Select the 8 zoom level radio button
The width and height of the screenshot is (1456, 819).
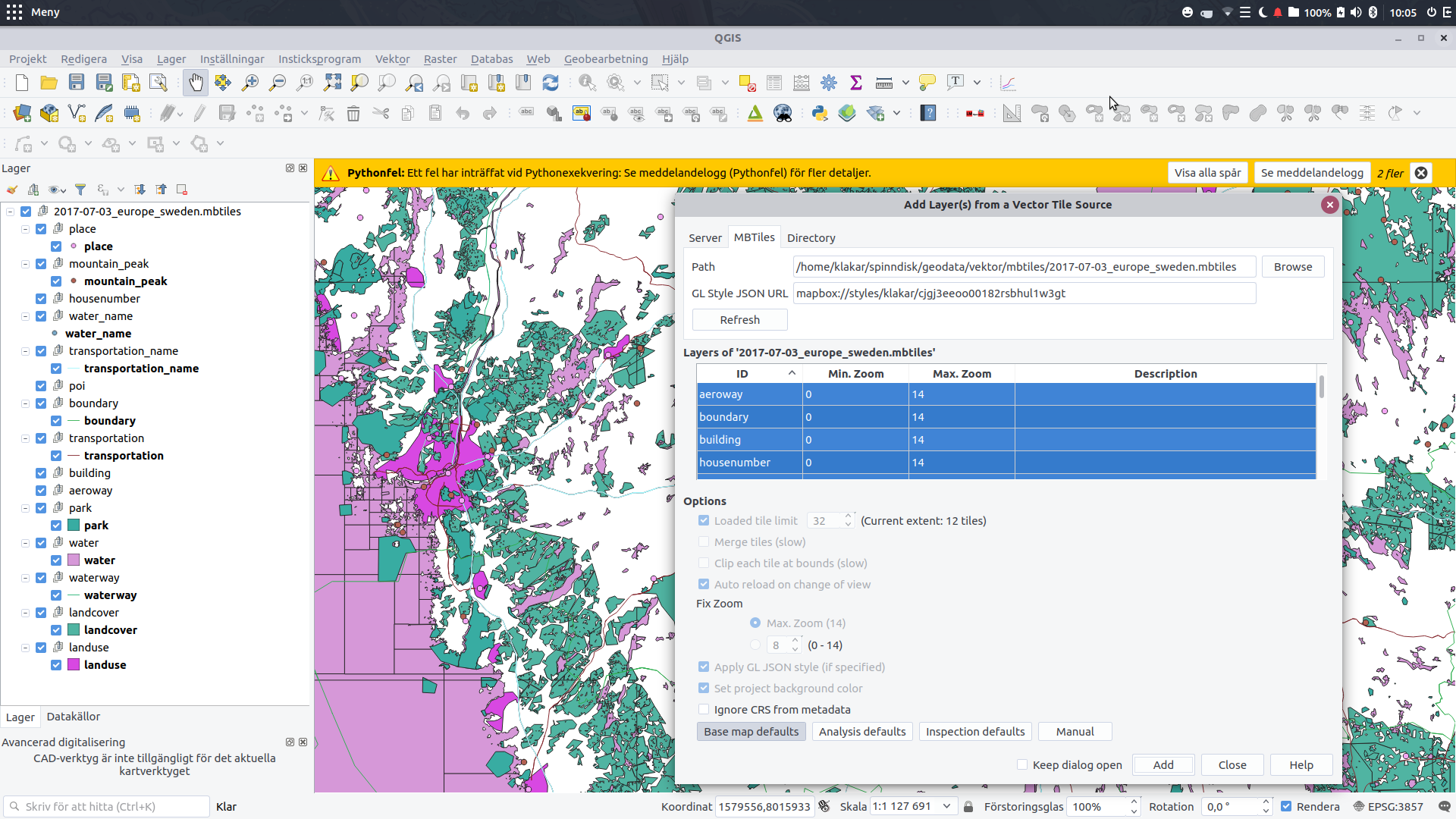click(755, 645)
